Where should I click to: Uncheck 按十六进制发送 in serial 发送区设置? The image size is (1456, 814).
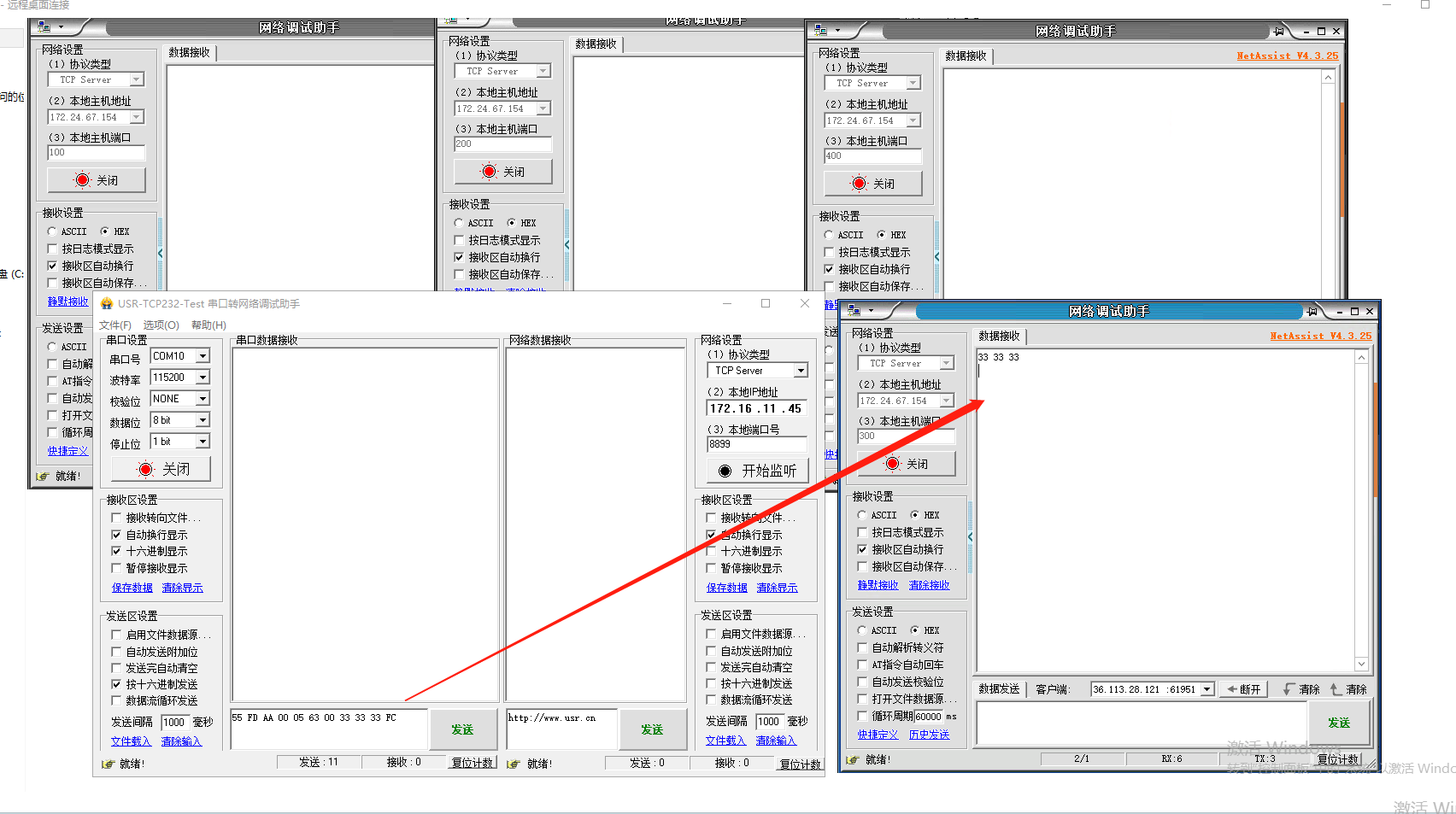click(116, 684)
